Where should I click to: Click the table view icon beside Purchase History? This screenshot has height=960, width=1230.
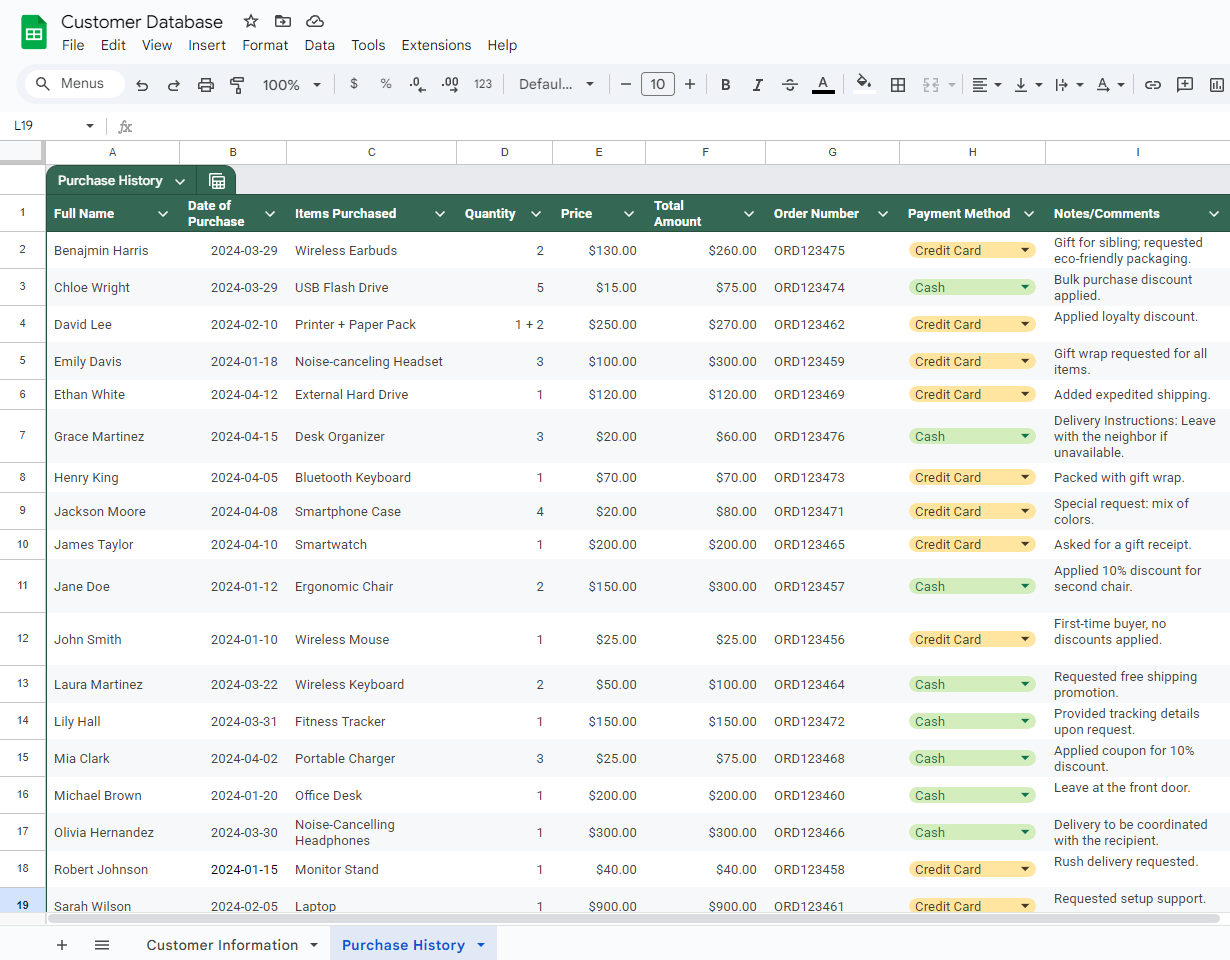(x=217, y=181)
